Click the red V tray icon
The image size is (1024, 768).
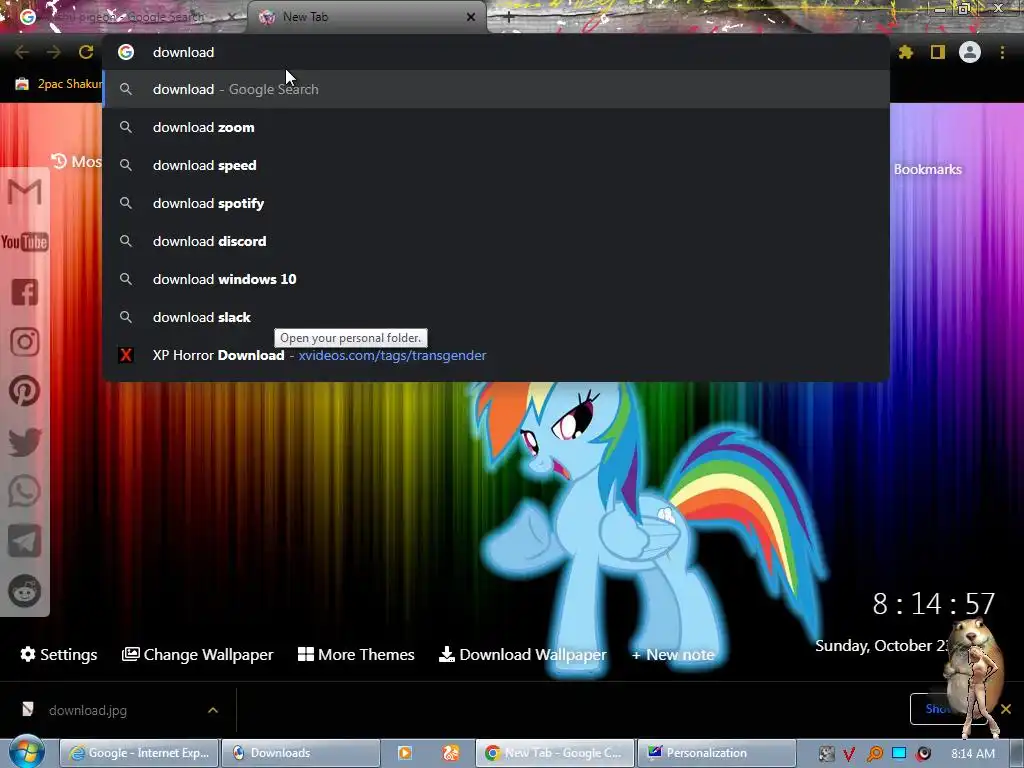850,754
